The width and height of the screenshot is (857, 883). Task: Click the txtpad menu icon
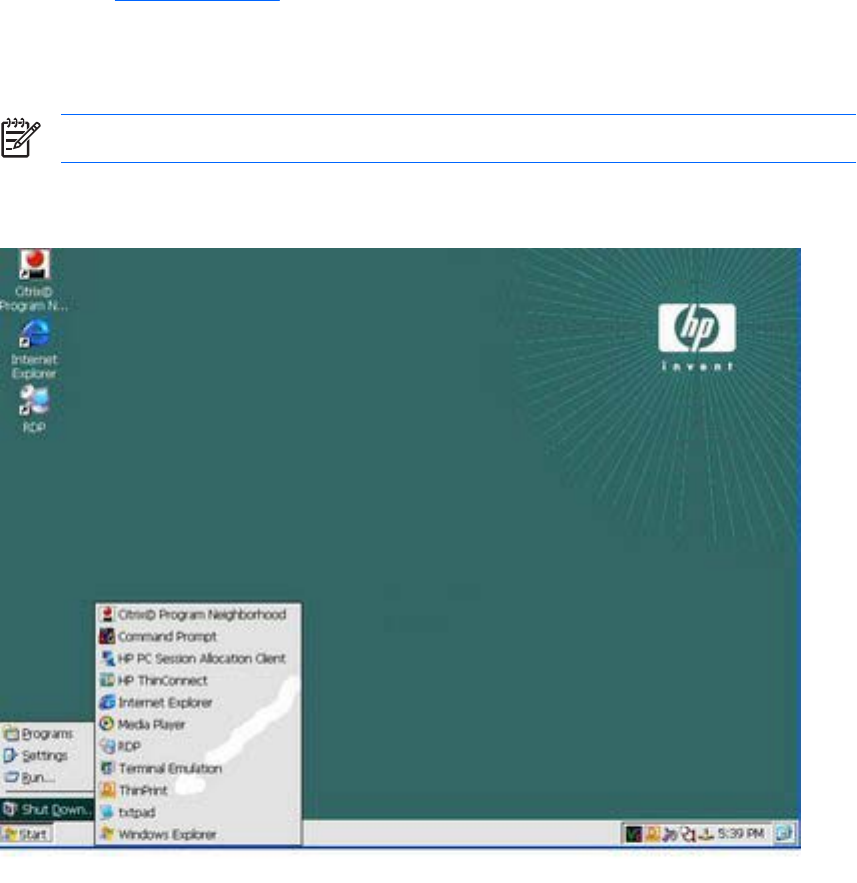(x=107, y=812)
